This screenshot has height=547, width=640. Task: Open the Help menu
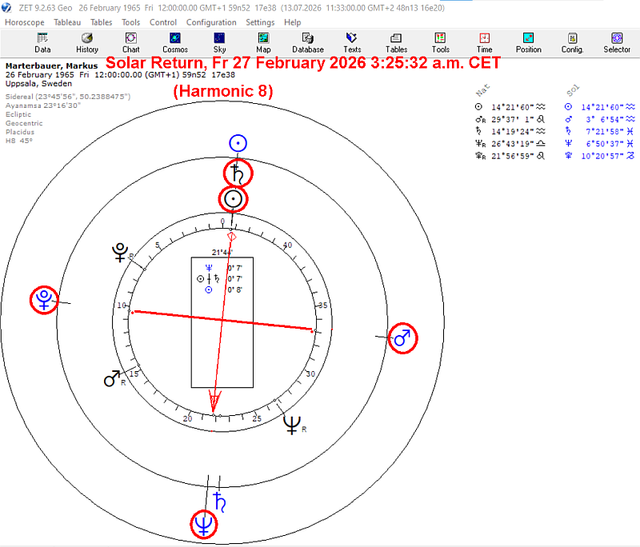[292, 22]
